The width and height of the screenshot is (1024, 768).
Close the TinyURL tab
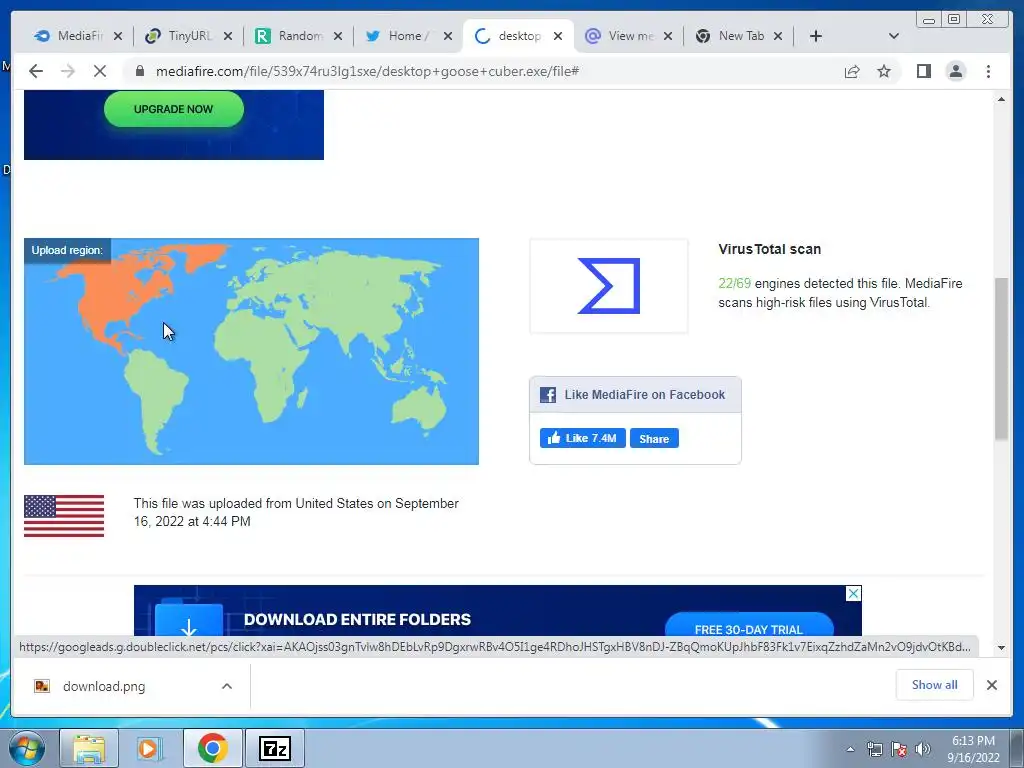(228, 37)
